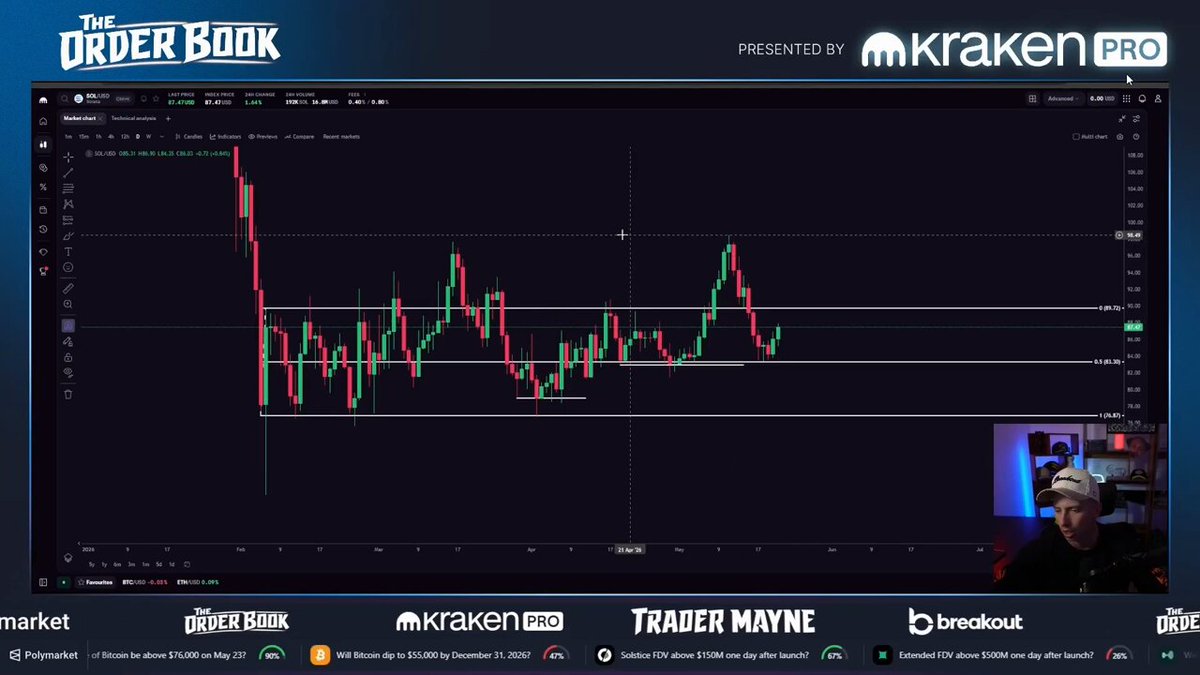1200x675 pixels.
Task: Open chart settings sliders icon
Action: (1136, 119)
